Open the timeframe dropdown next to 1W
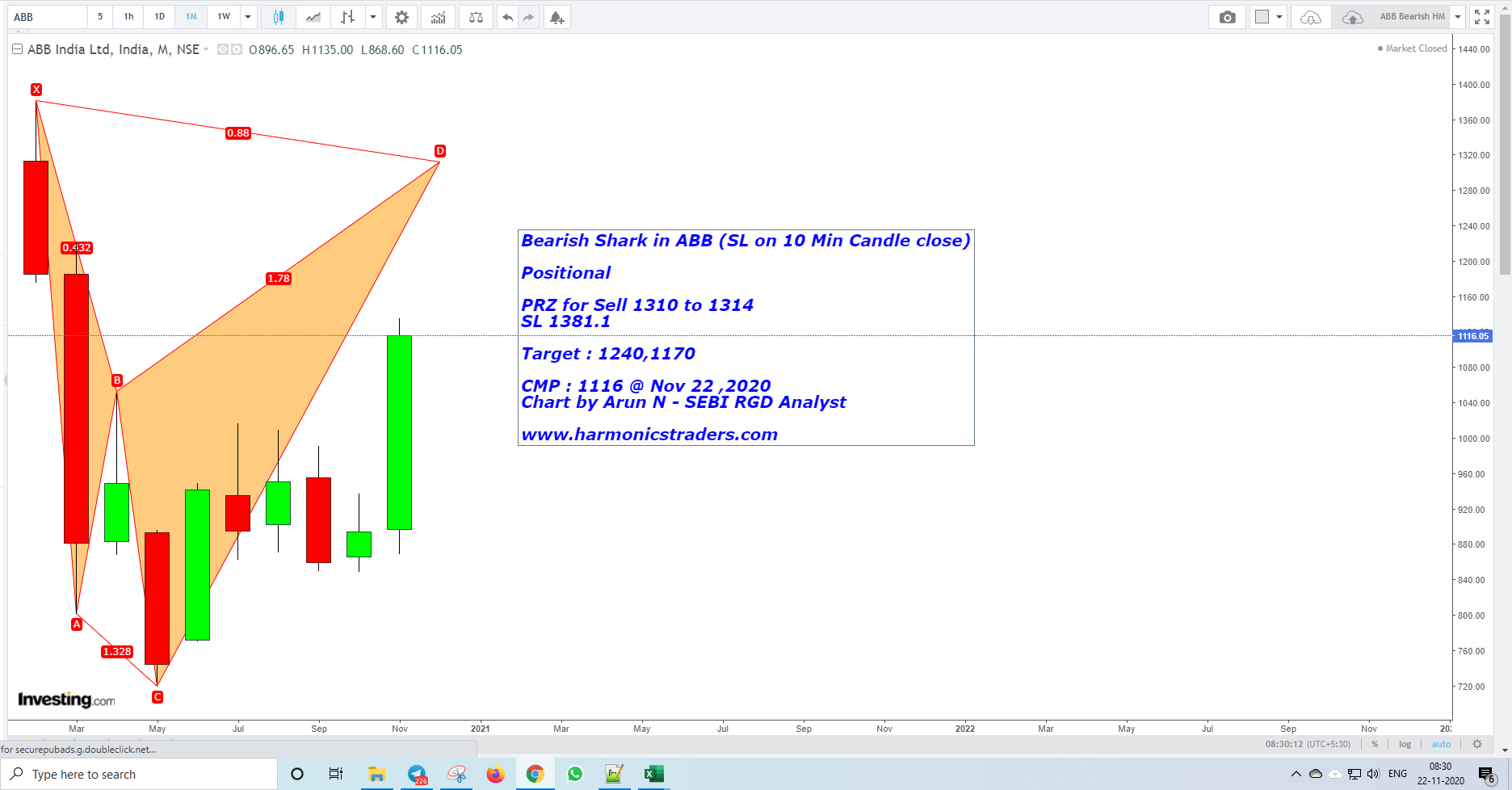The image size is (1512, 790). pos(247,16)
